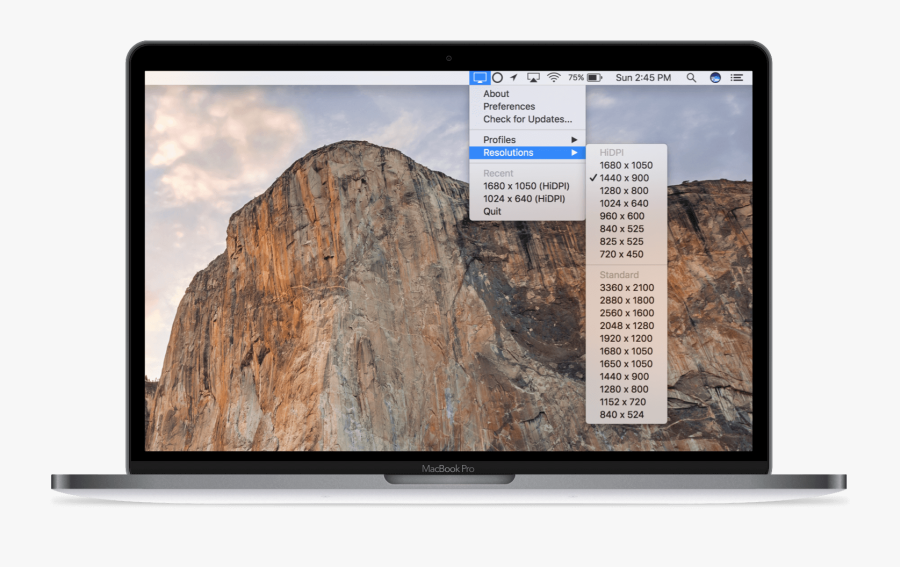This screenshot has height=567, width=900.
Task: Open the About menu item
Action: (527, 94)
